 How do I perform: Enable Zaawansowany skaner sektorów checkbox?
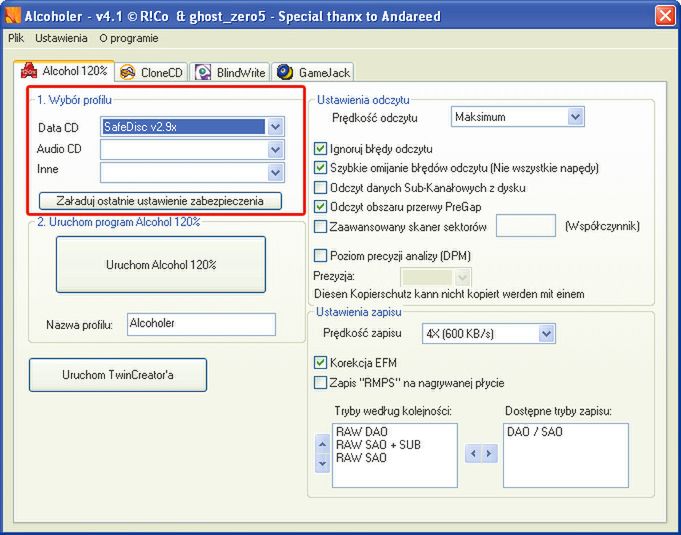click(320, 226)
